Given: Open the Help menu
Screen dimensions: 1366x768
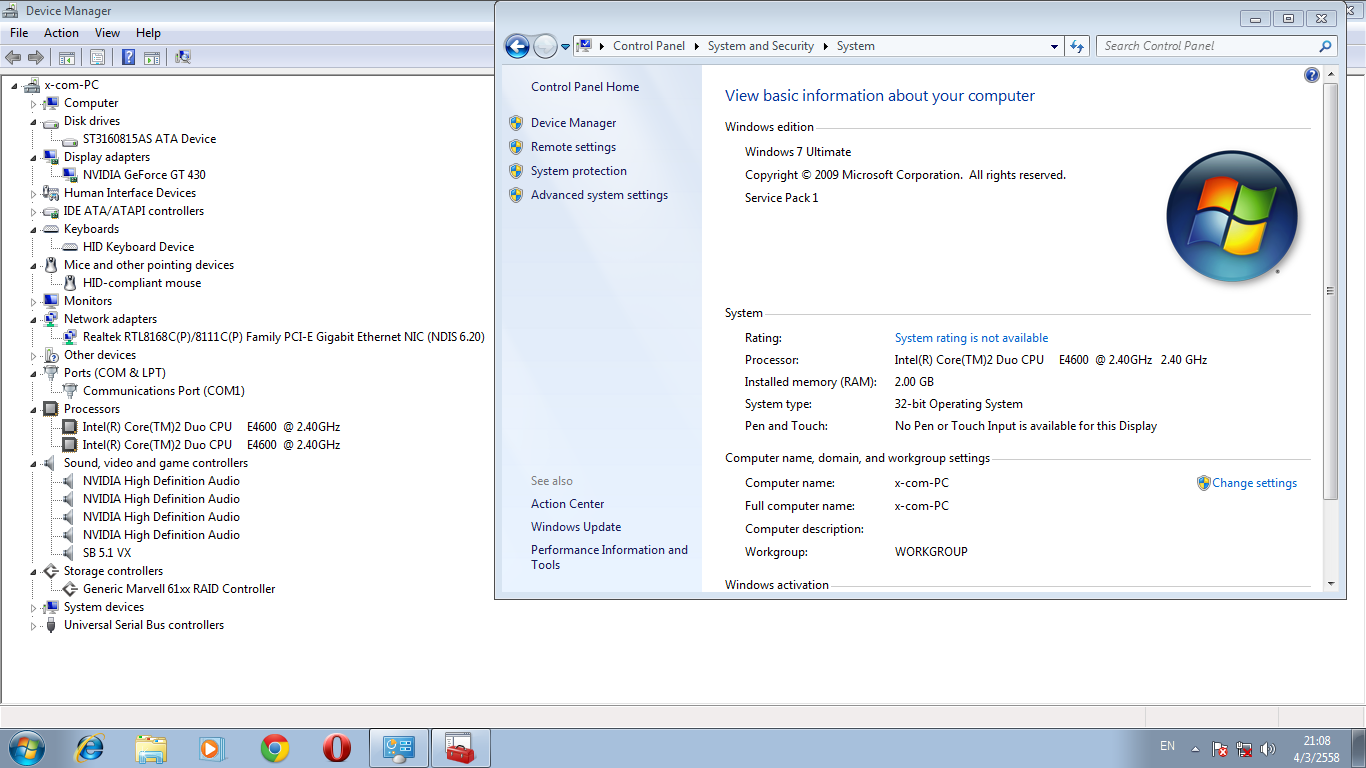Looking at the screenshot, I should (x=148, y=33).
